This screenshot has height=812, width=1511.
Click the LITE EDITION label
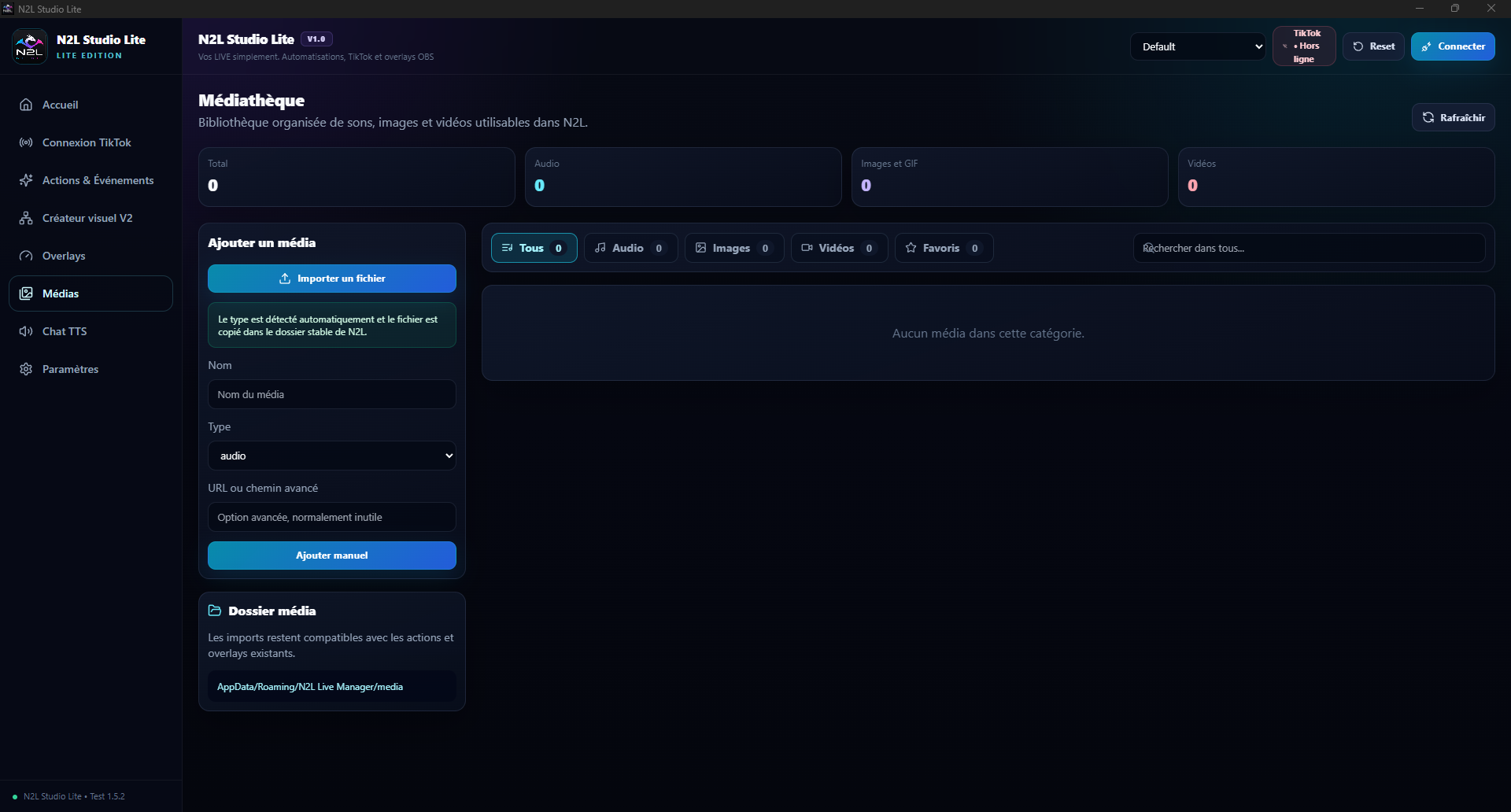89,56
